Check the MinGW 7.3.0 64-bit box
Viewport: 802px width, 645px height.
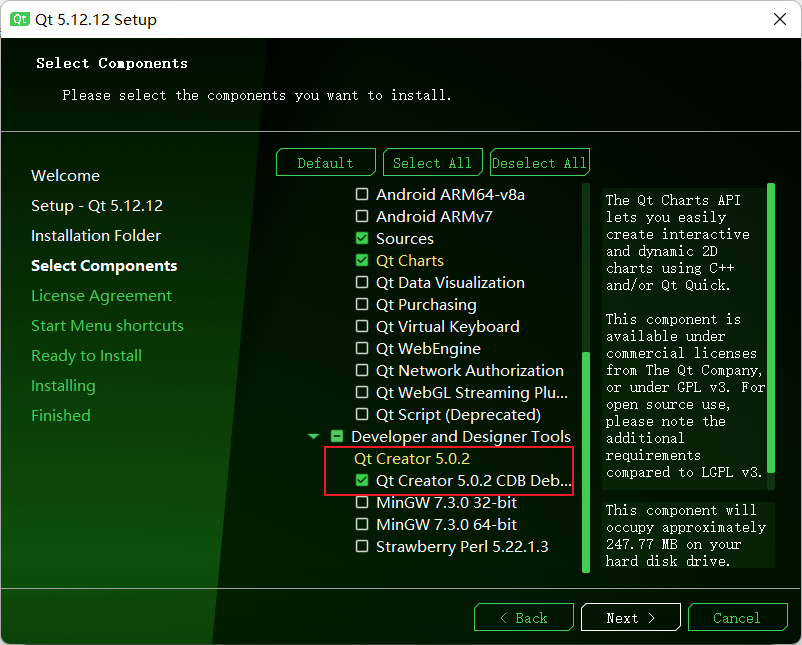click(362, 524)
